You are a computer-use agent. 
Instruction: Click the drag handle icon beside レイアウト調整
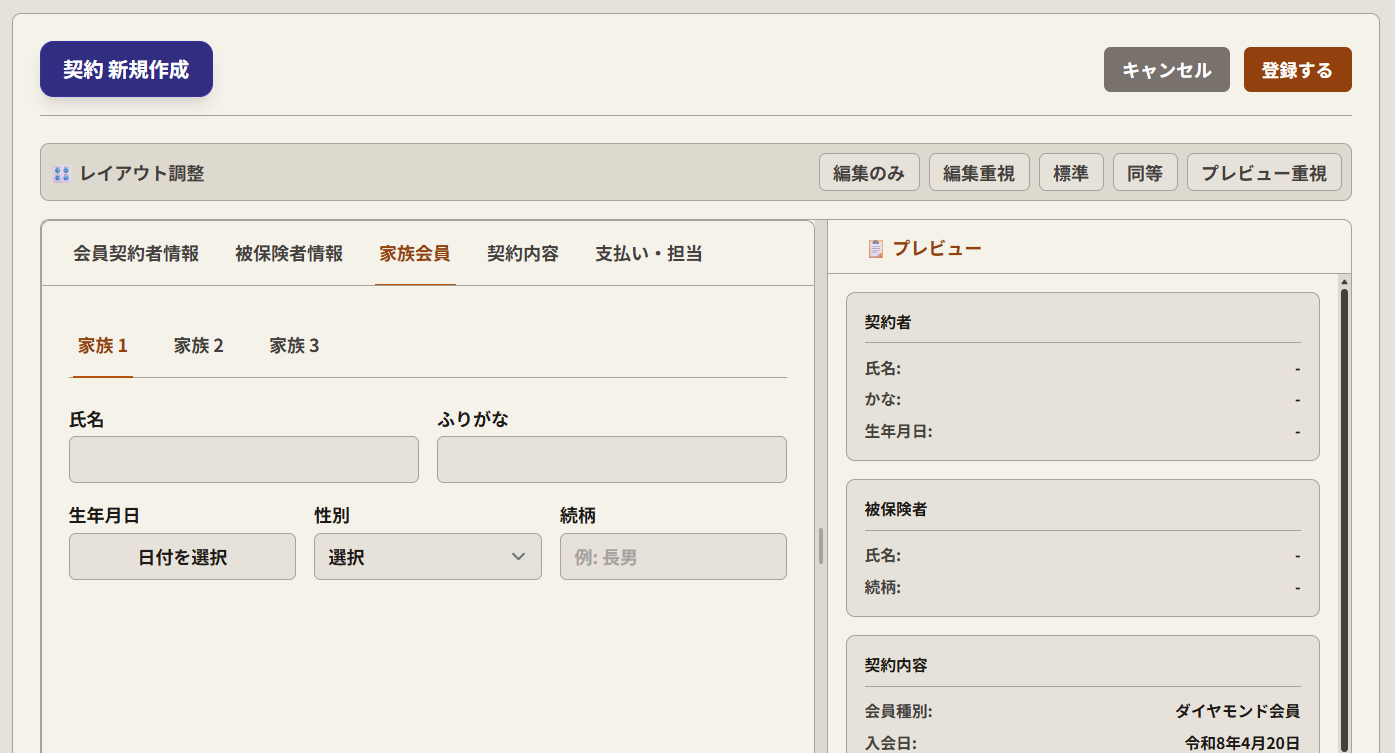(60, 172)
